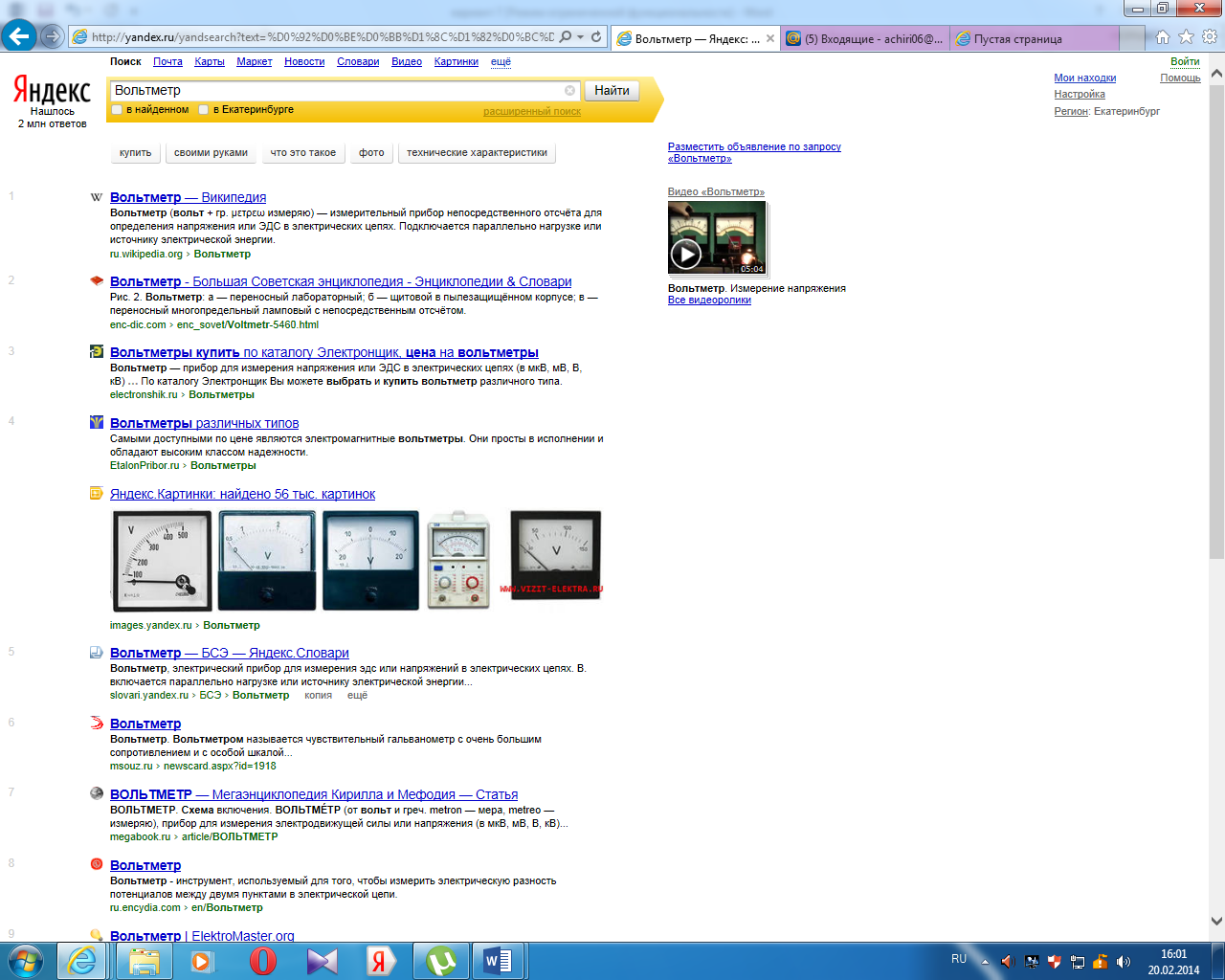Expand ещё under the Яндекс.Словари result
Viewport: 1225px width, 980px height.
357,695
